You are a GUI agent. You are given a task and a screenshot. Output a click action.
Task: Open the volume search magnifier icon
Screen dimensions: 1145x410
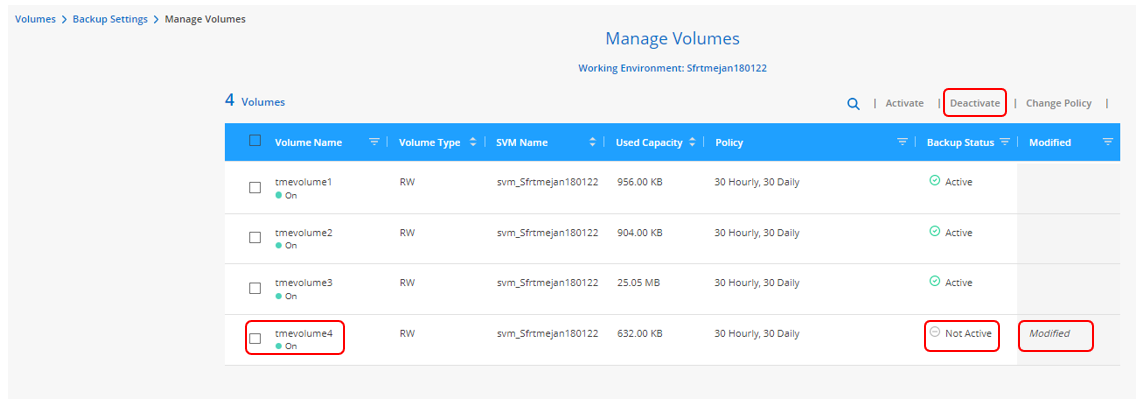(x=853, y=104)
